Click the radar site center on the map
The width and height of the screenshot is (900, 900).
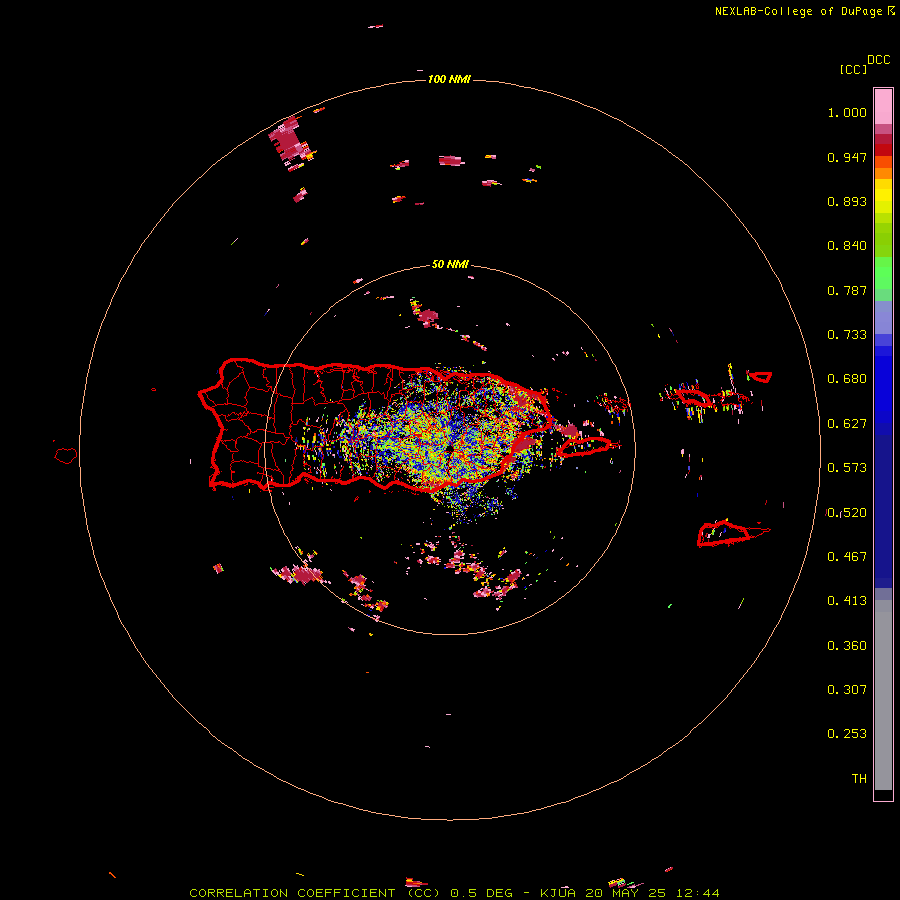451,449
